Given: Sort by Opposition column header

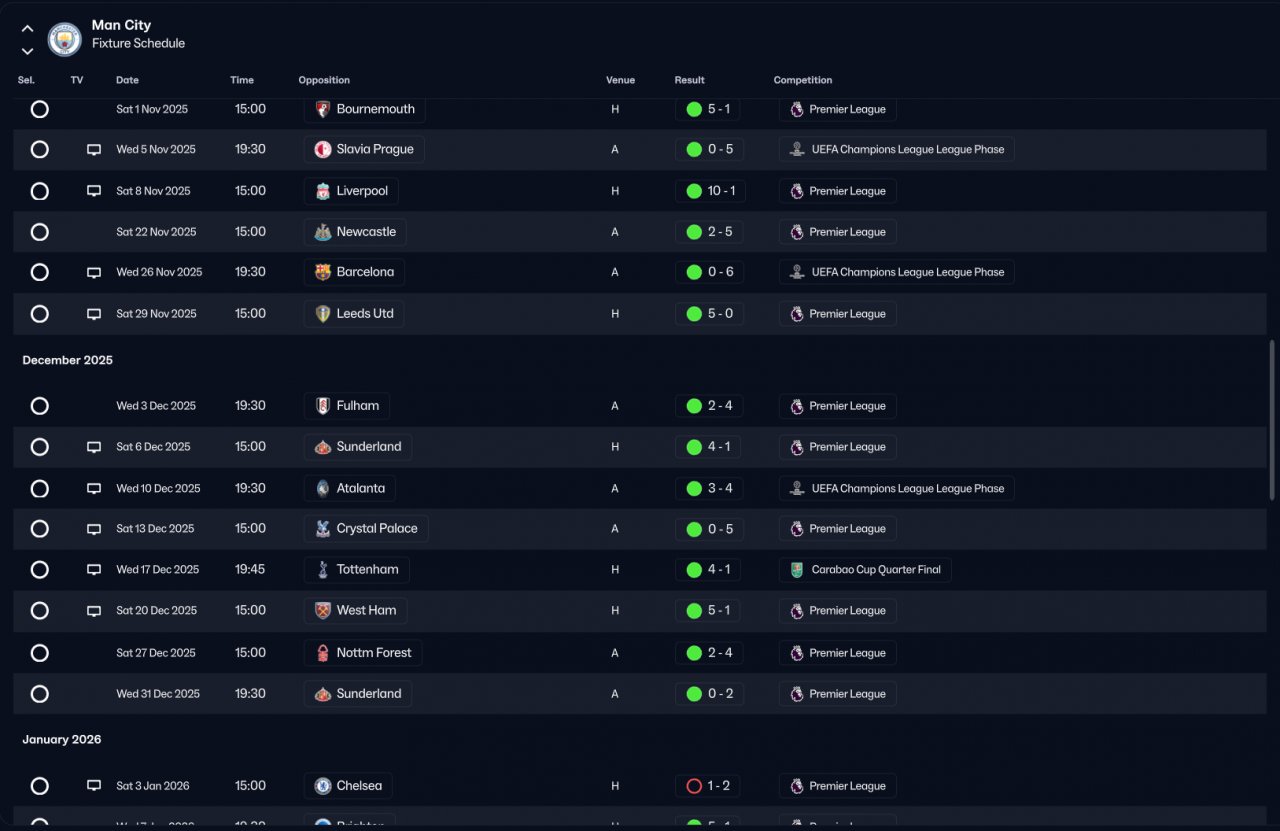Looking at the screenshot, I should [x=324, y=80].
